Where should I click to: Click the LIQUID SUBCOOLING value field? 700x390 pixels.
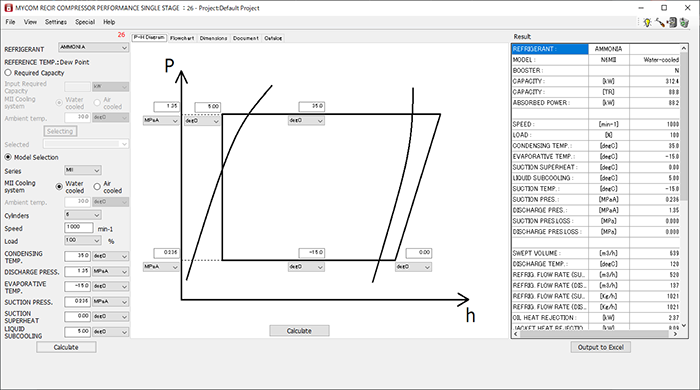[x=78, y=332]
